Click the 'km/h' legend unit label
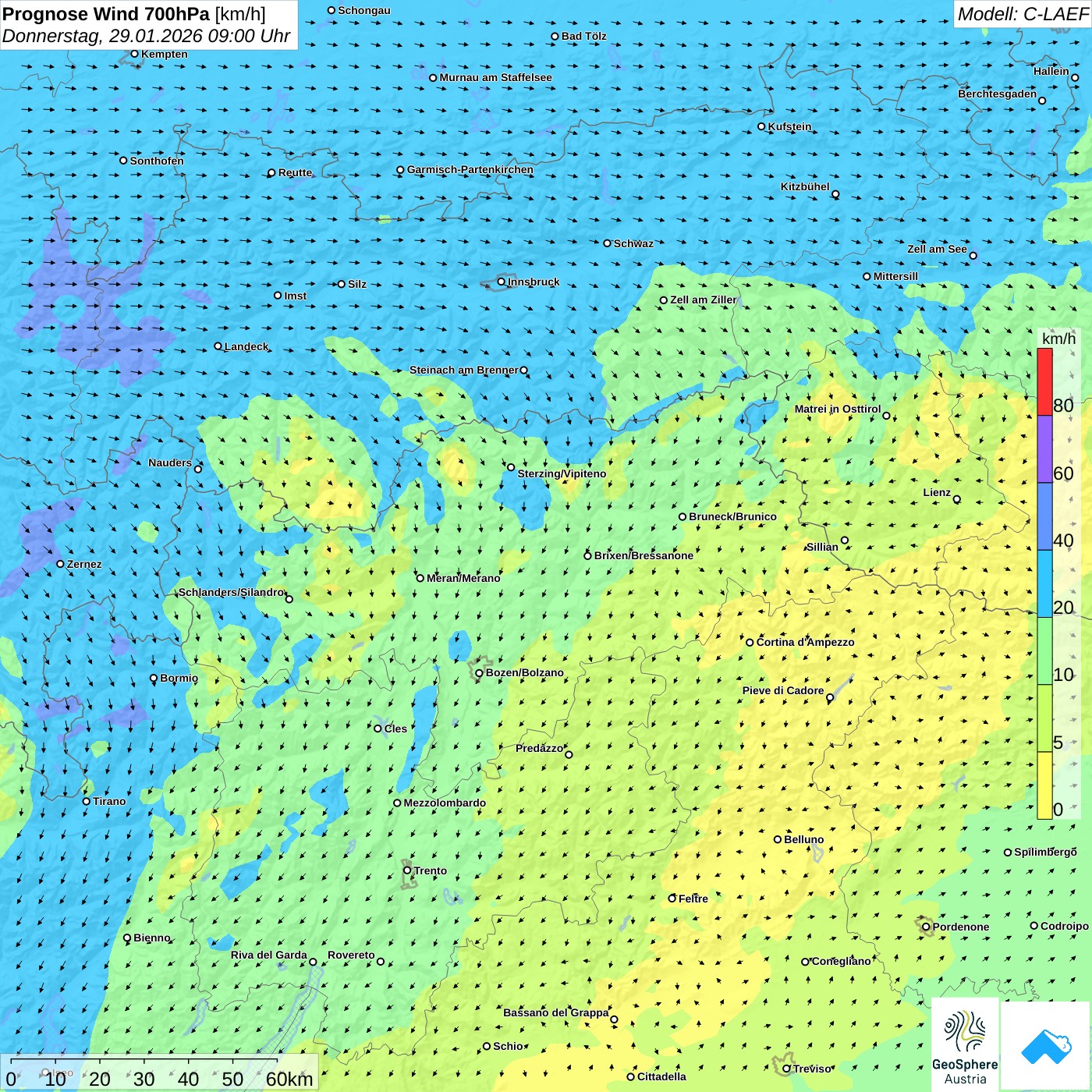The width and height of the screenshot is (1092, 1092). 1058,339
